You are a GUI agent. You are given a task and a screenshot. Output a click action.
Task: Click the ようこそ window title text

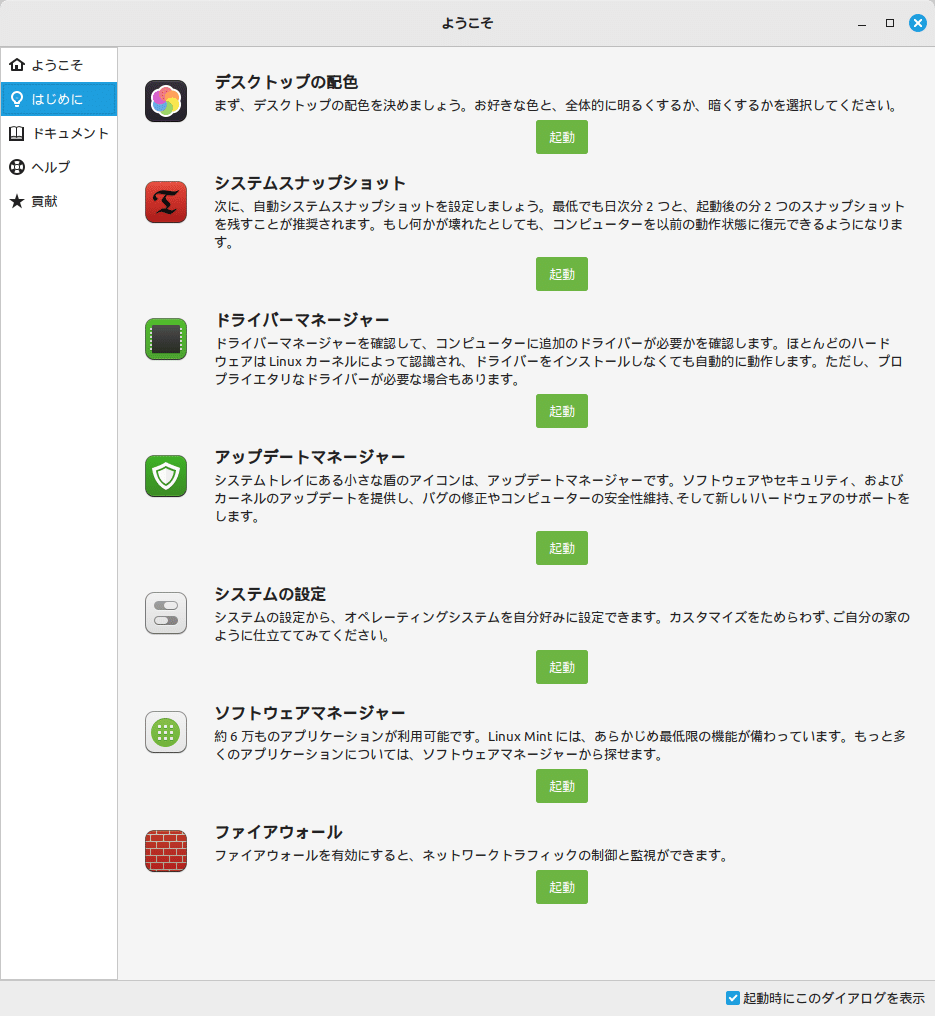467,23
